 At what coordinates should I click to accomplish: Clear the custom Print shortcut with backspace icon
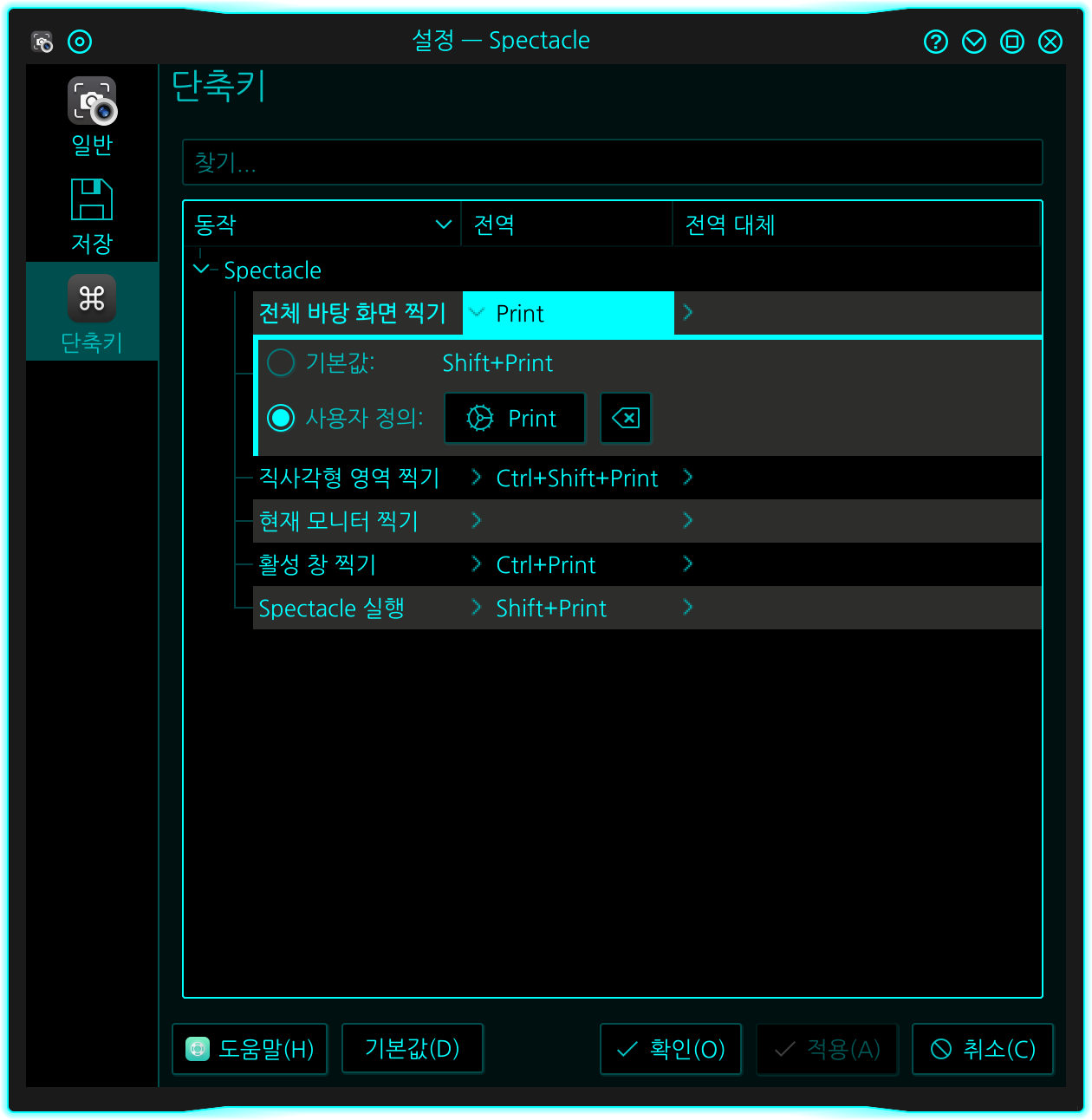coord(626,418)
